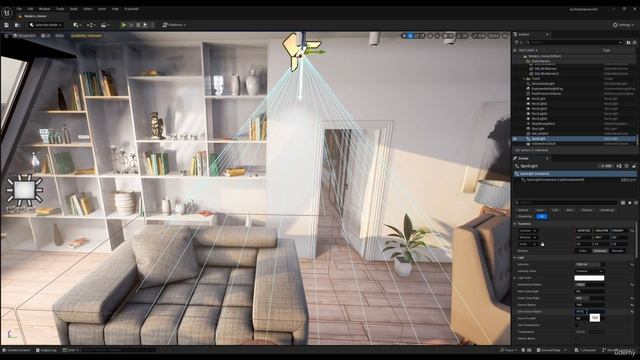Collapse the Transform section
The width and height of the screenshot is (640, 360).
(x=515, y=224)
